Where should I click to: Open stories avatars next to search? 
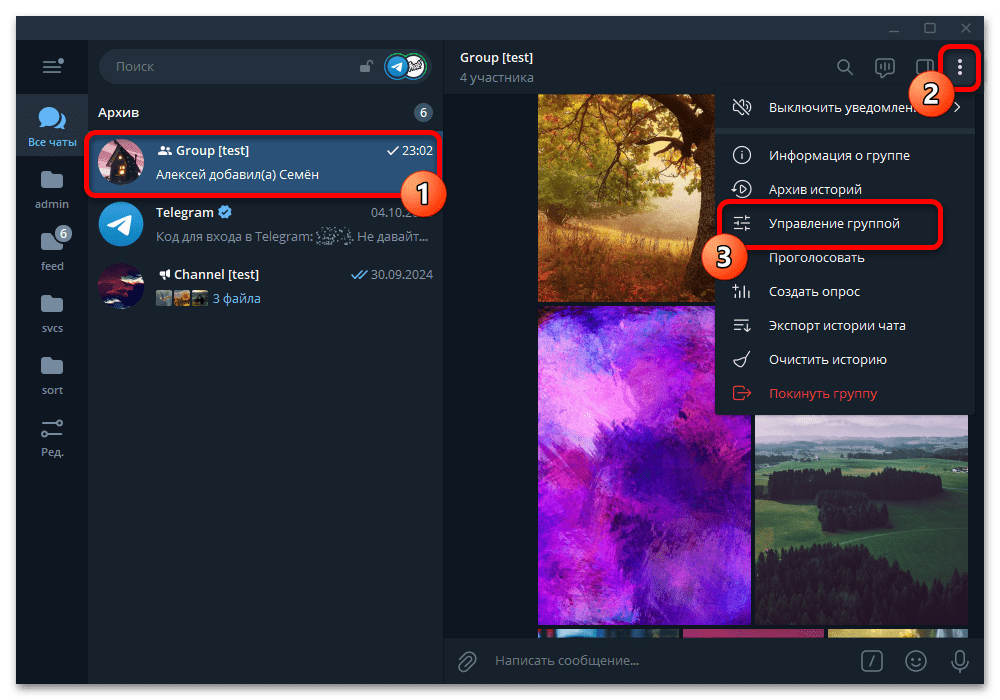click(406, 66)
